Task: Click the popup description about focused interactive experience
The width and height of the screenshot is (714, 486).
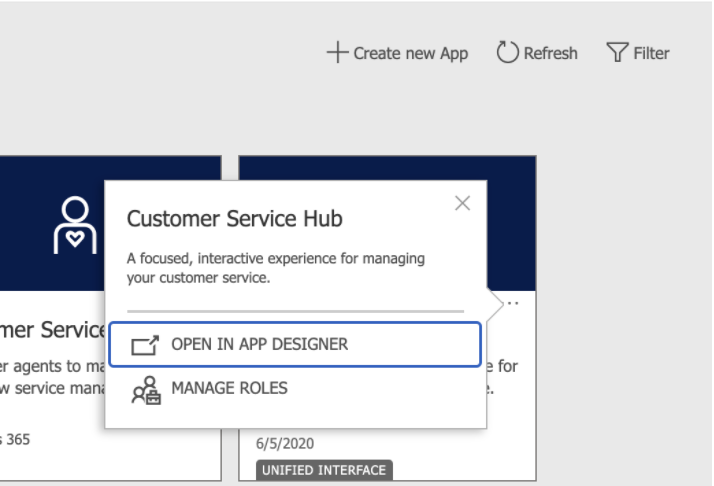Action: pyautogui.click(x=275, y=268)
